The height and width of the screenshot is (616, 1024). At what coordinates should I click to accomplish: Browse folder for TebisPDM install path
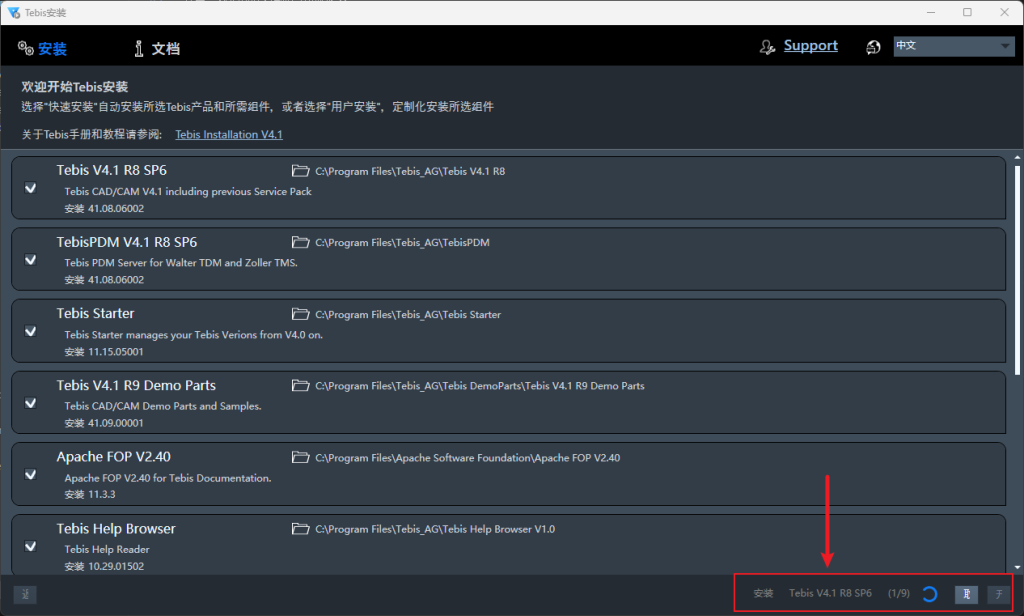point(300,242)
